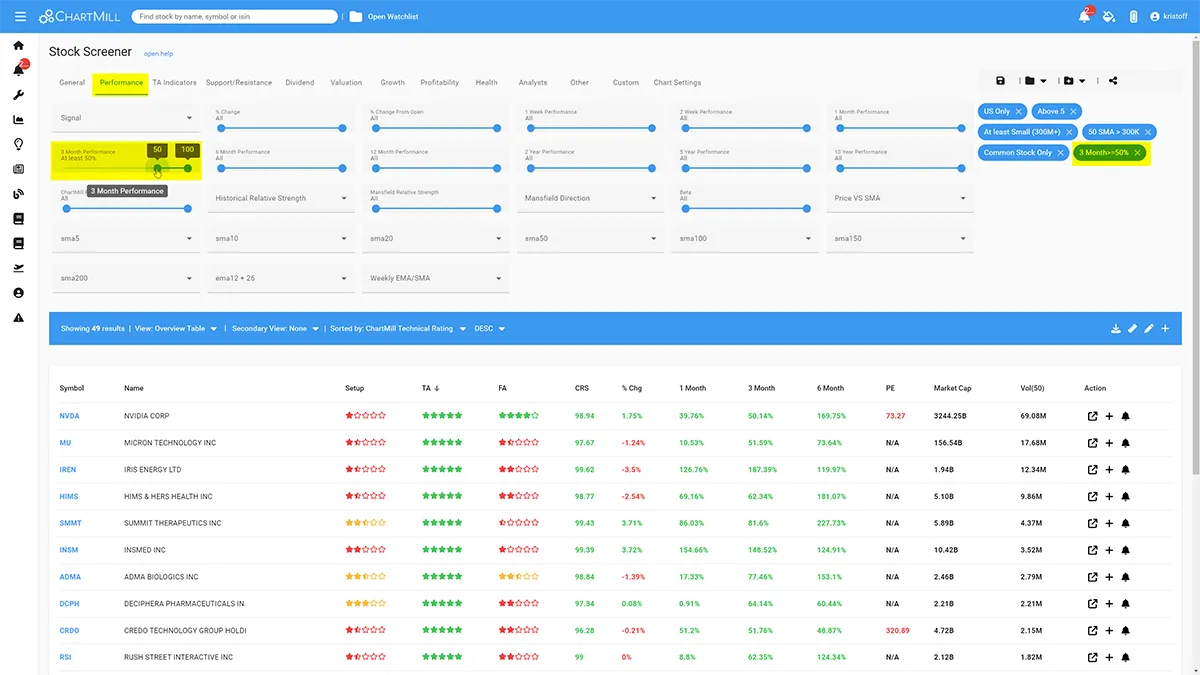Click the share screen icon

(x=1114, y=81)
